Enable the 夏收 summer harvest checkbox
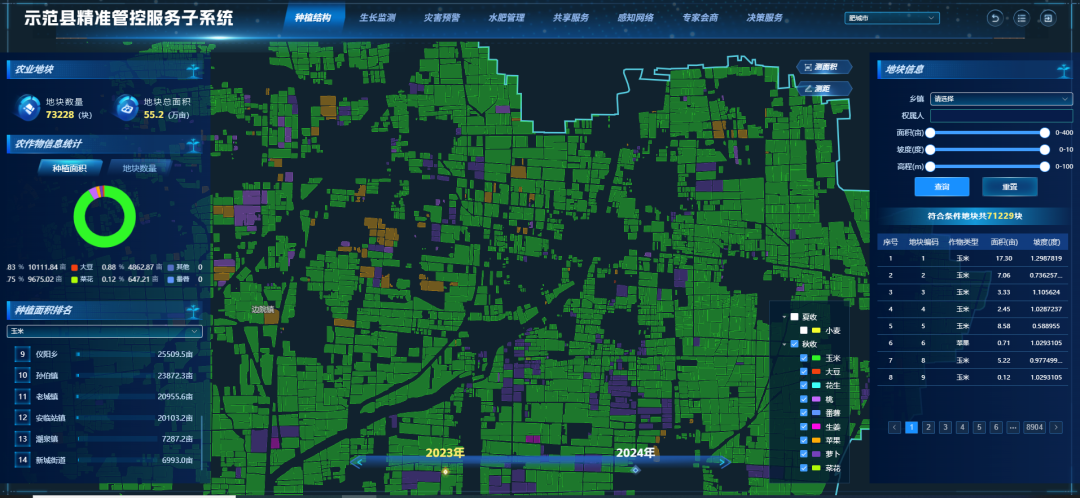 click(794, 317)
